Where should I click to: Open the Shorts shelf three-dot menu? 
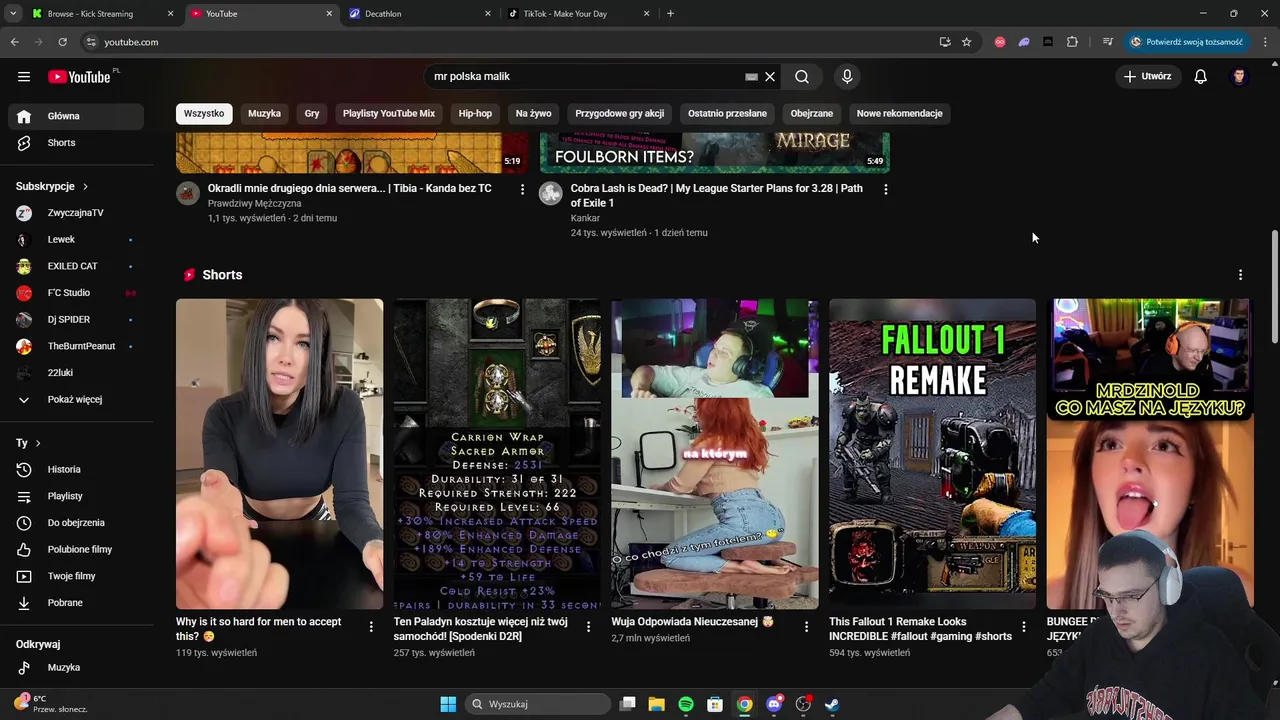click(x=1240, y=275)
